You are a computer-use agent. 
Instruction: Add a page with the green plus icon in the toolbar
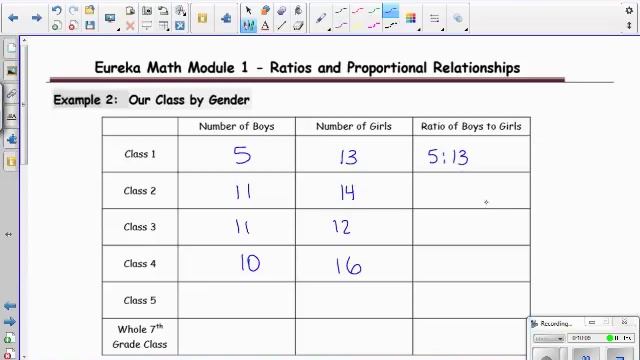pyautogui.click(x=57, y=26)
